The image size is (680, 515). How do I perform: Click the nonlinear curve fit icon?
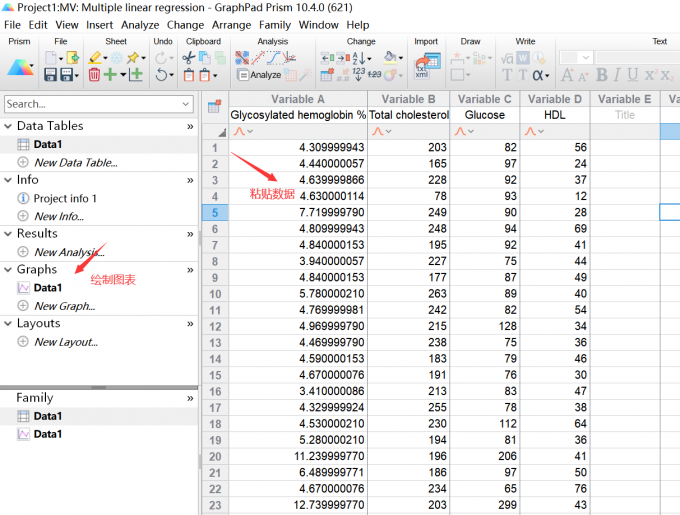274,58
